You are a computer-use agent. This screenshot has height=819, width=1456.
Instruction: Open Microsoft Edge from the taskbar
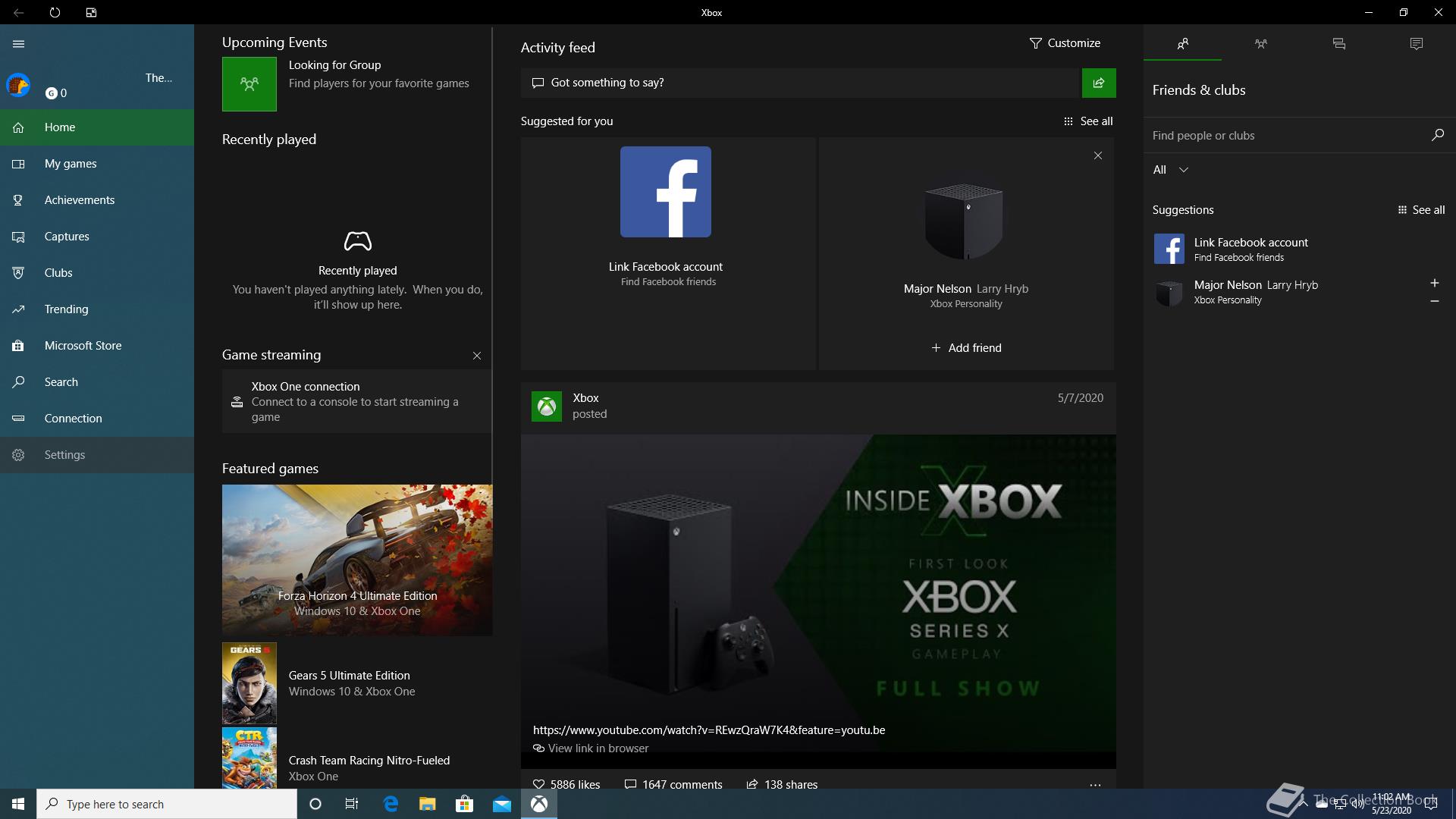(x=391, y=804)
